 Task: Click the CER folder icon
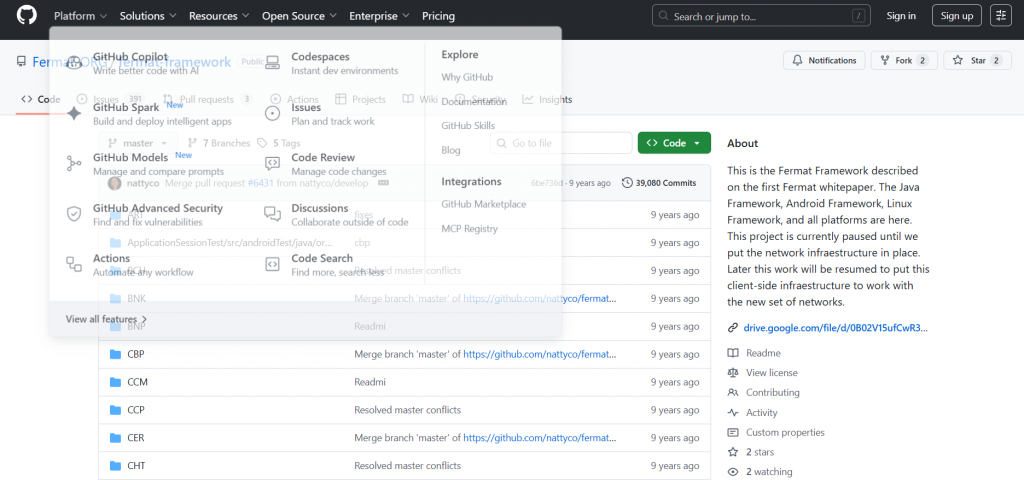(x=116, y=438)
